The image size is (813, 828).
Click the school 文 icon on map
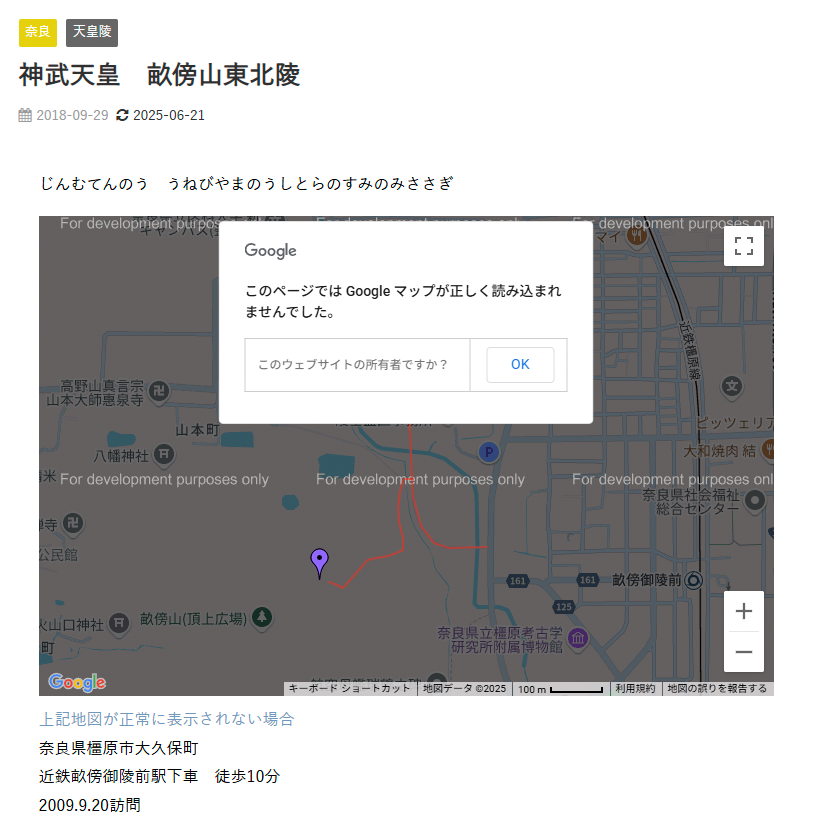click(x=732, y=387)
